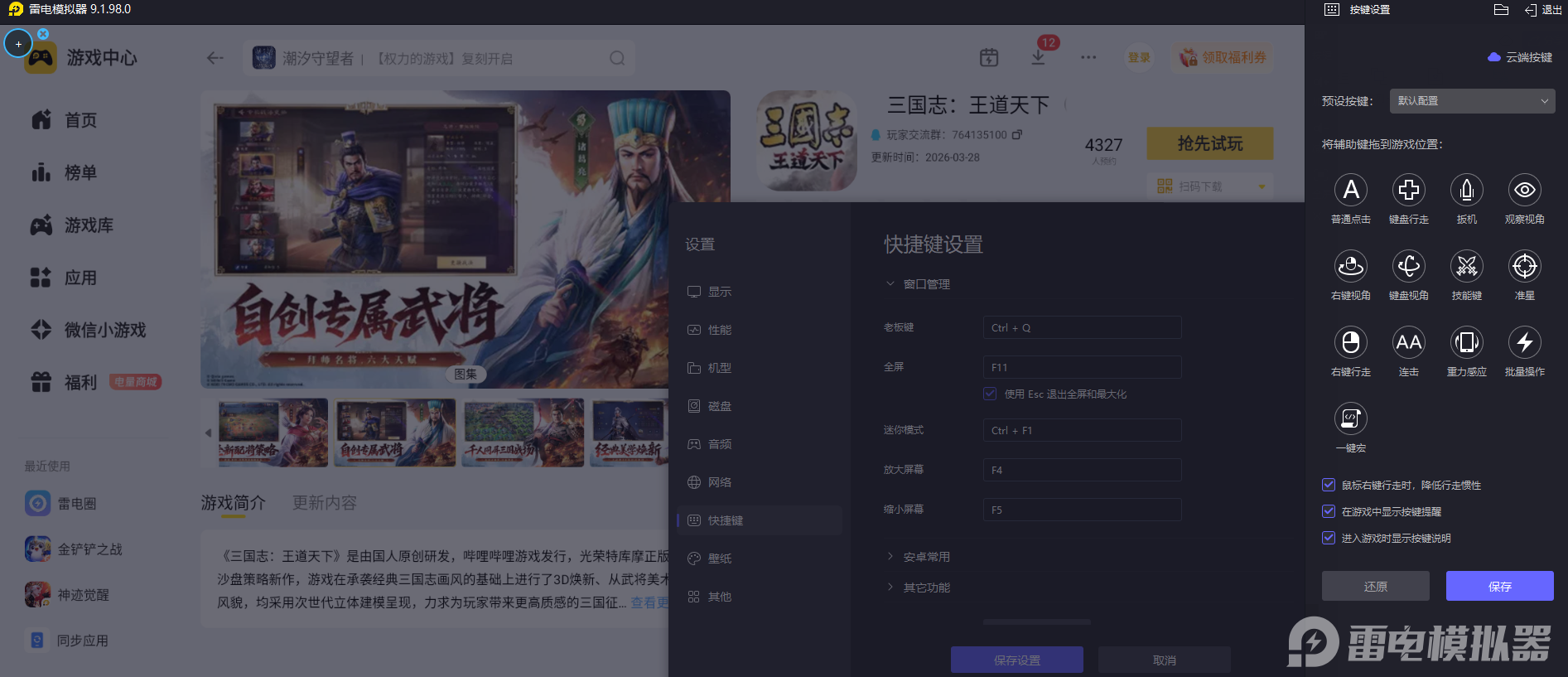This screenshot has height=677, width=1568.
Task: Click the 领取福利券 button
Action: point(1223,57)
